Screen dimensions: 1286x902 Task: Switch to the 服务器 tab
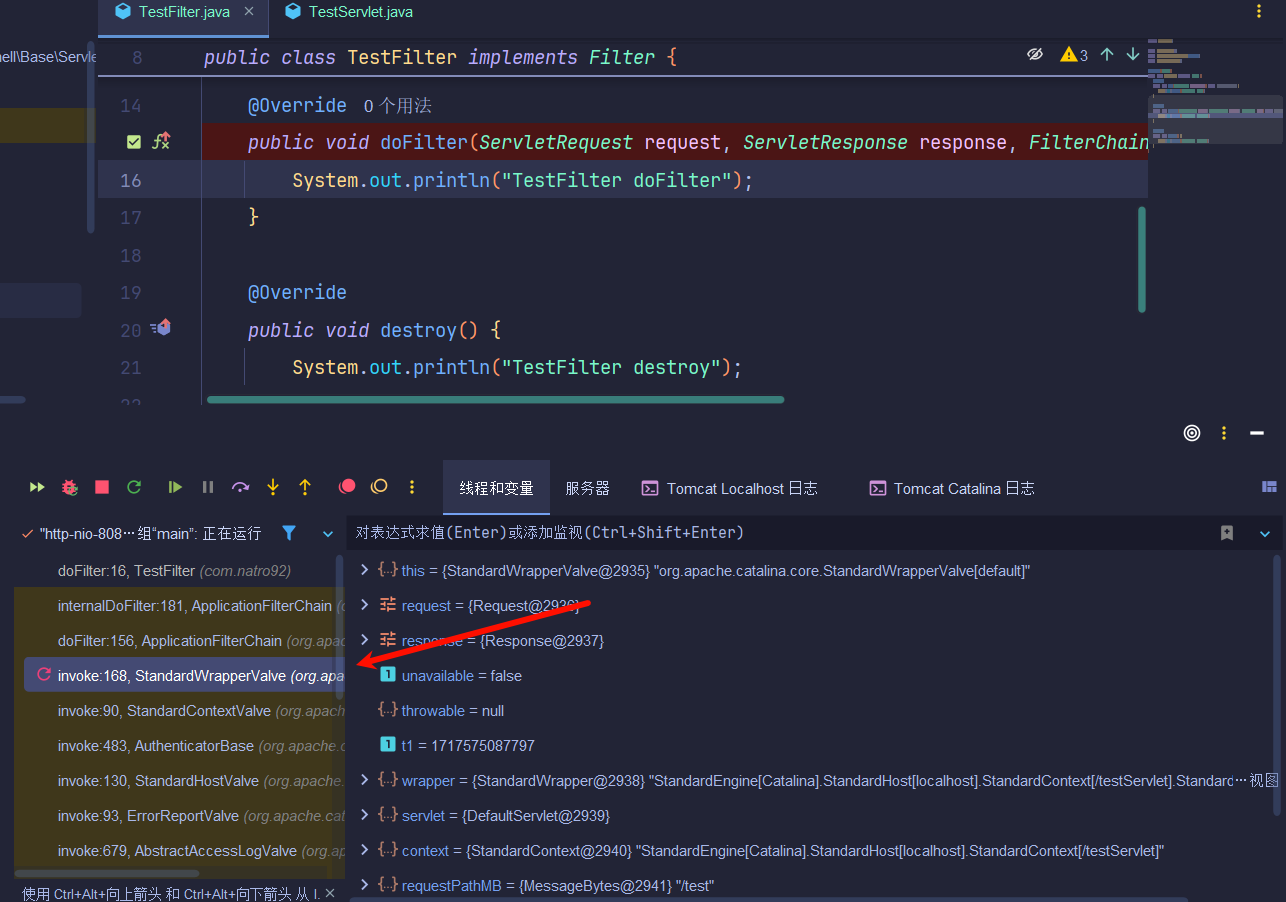(x=587, y=488)
